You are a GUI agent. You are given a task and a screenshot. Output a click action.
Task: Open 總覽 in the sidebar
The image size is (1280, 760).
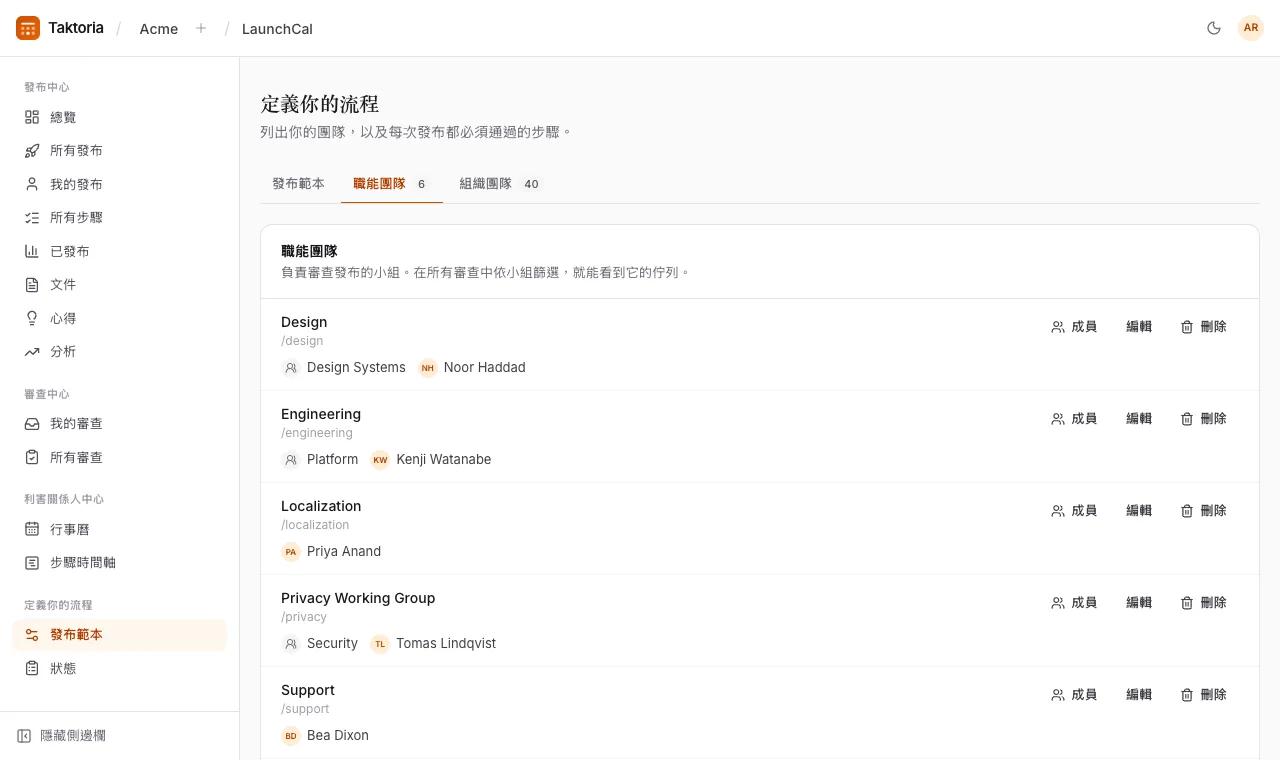pyautogui.click(x=120, y=117)
